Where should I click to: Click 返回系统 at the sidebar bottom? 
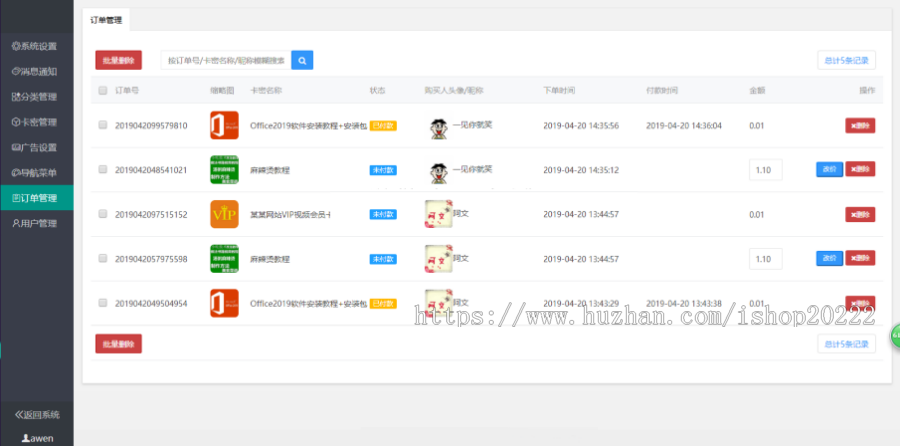[37, 414]
